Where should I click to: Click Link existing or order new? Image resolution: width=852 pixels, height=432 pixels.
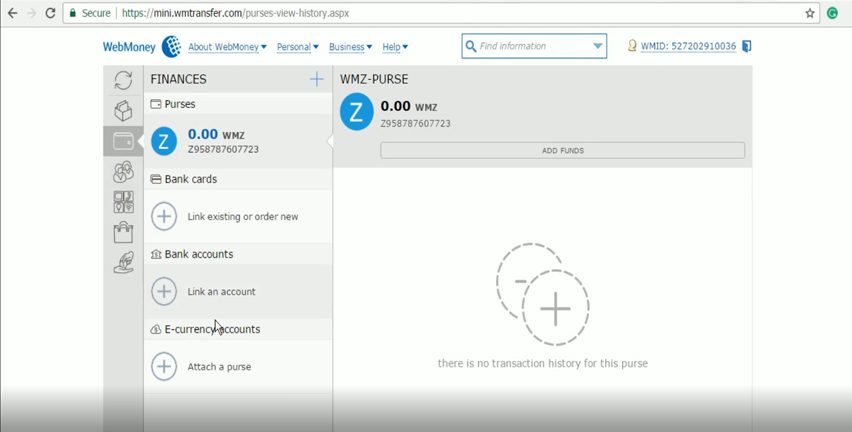pos(243,216)
